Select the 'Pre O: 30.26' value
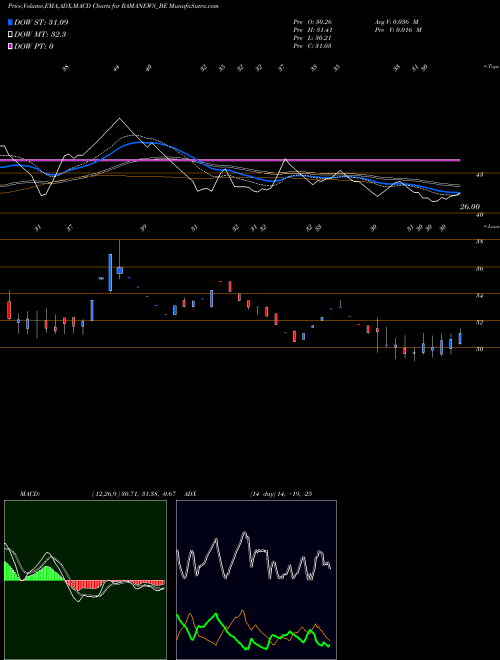 [x=312, y=22]
